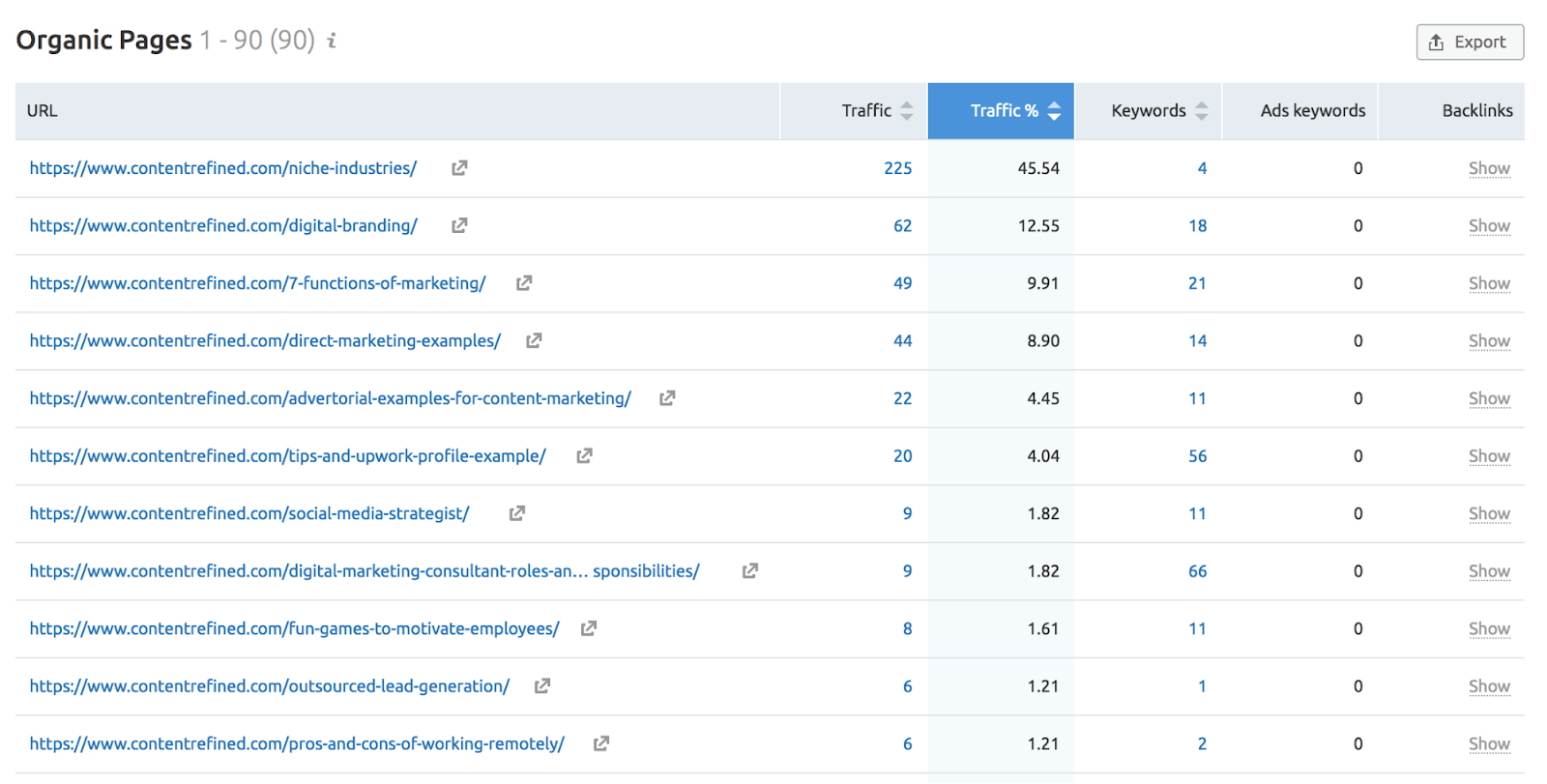Click external icon beside advertorial-examples URL
The height and width of the screenshot is (784, 1547).
coord(667,398)
